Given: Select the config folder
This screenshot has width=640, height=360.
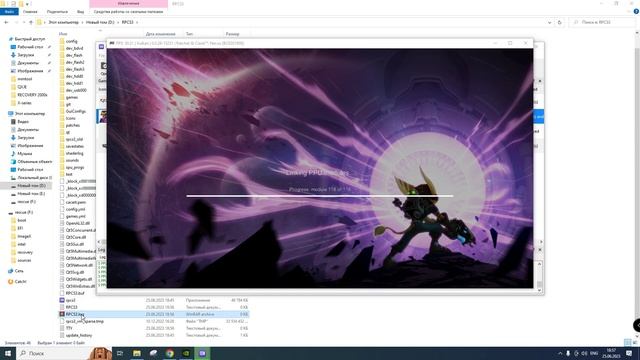Looking at the screenshot, I should tap(71, 41).
